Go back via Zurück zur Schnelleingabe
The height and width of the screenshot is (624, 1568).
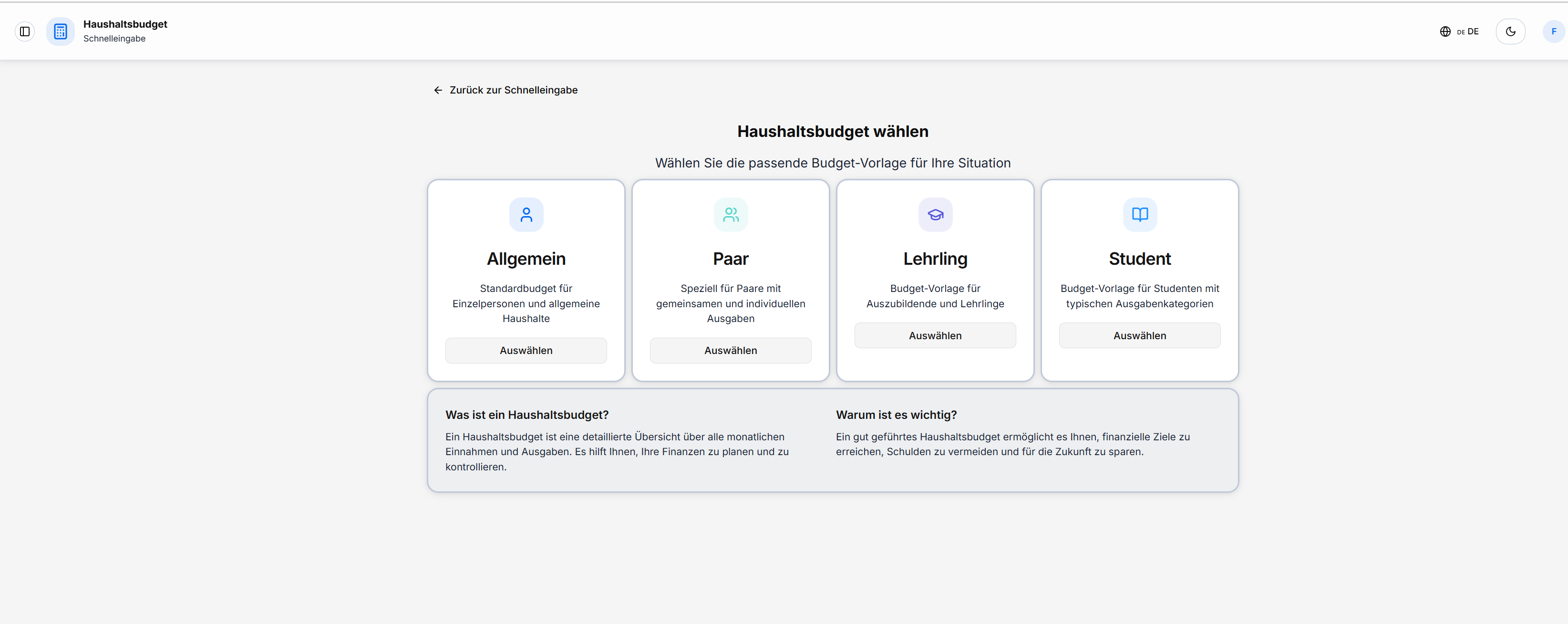click(513, 90)
